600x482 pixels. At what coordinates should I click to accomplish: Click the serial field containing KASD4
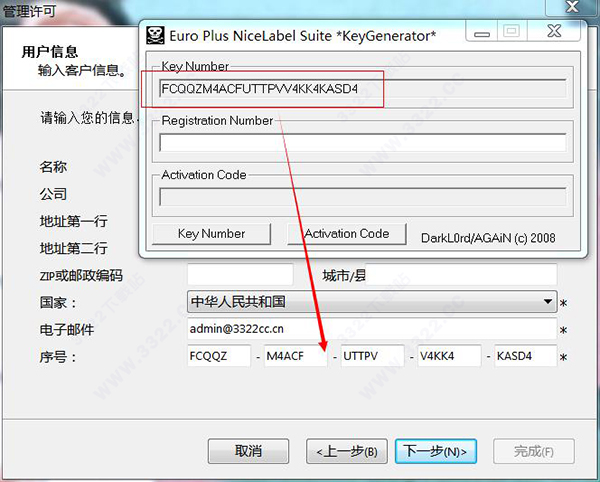[526, 356]
